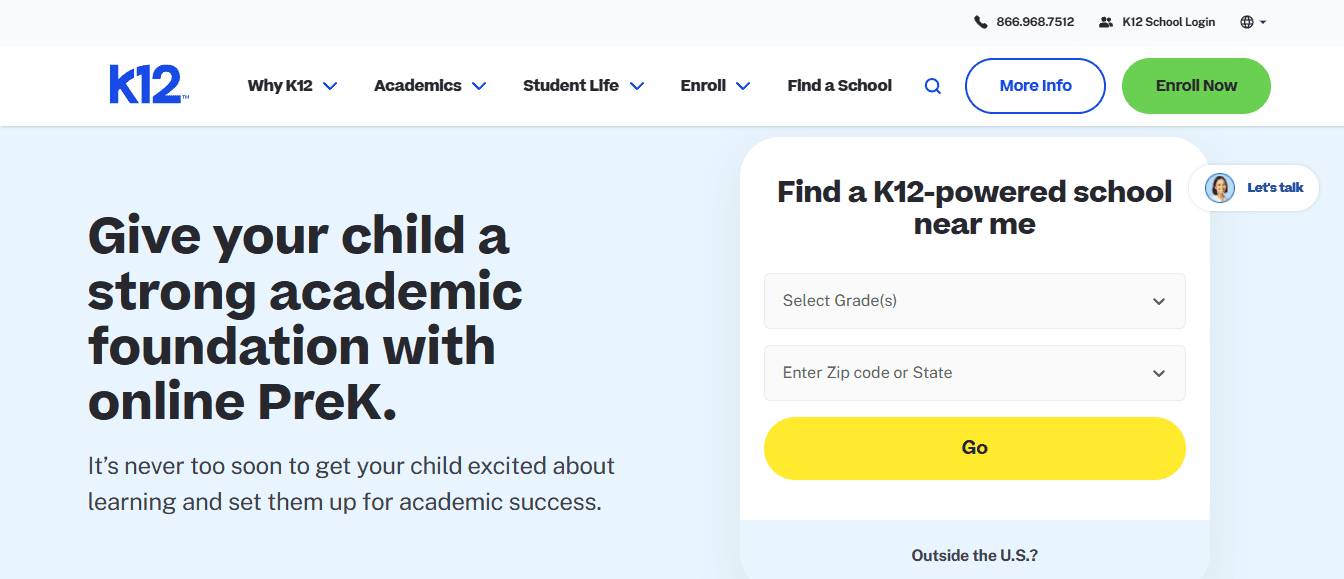Open the More Info button
The image size is (1344, 579).
pyautogui.click(x=1035, y=85)
